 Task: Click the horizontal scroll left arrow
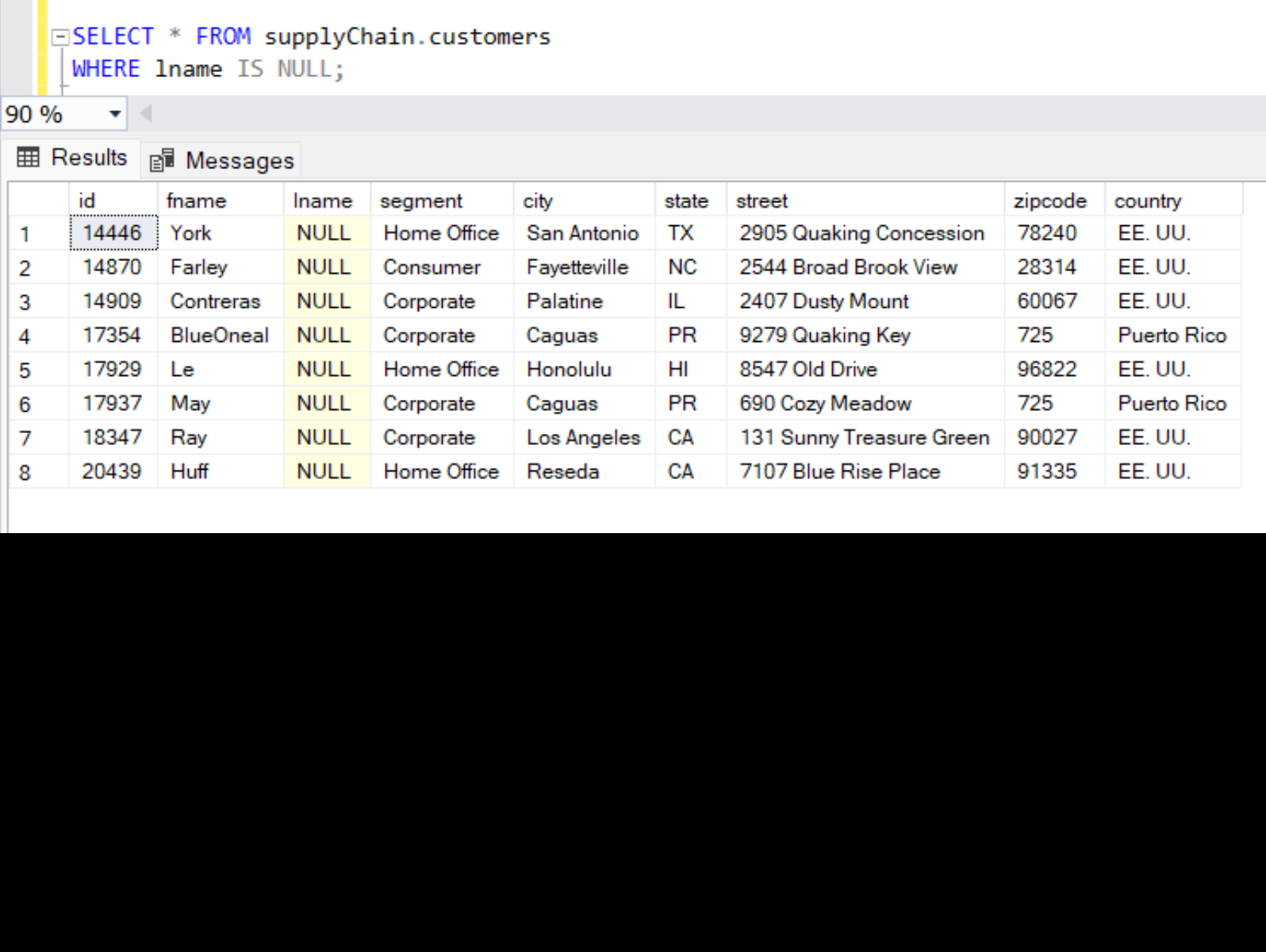pyautogui.click(x=146, y=114)
